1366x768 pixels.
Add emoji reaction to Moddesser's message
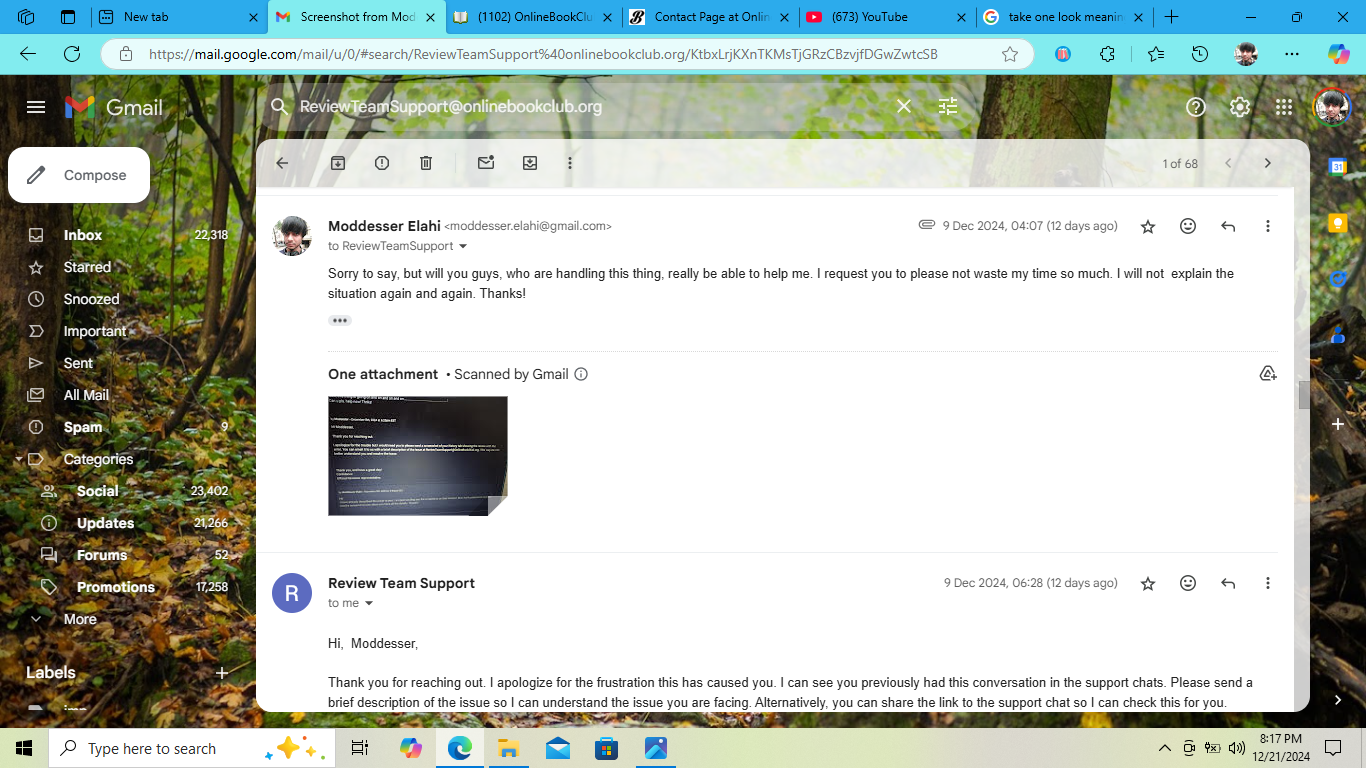click(1188, 226)
